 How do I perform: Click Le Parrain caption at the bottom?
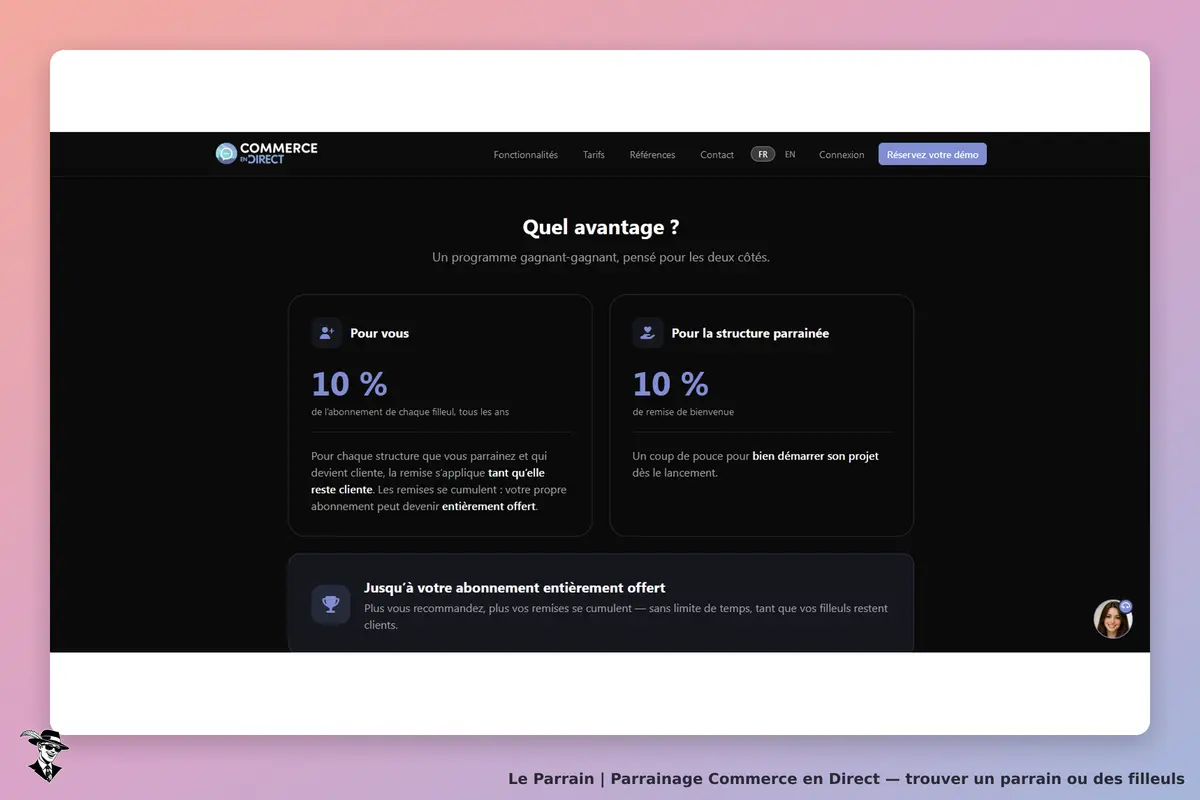pos(846,778)
